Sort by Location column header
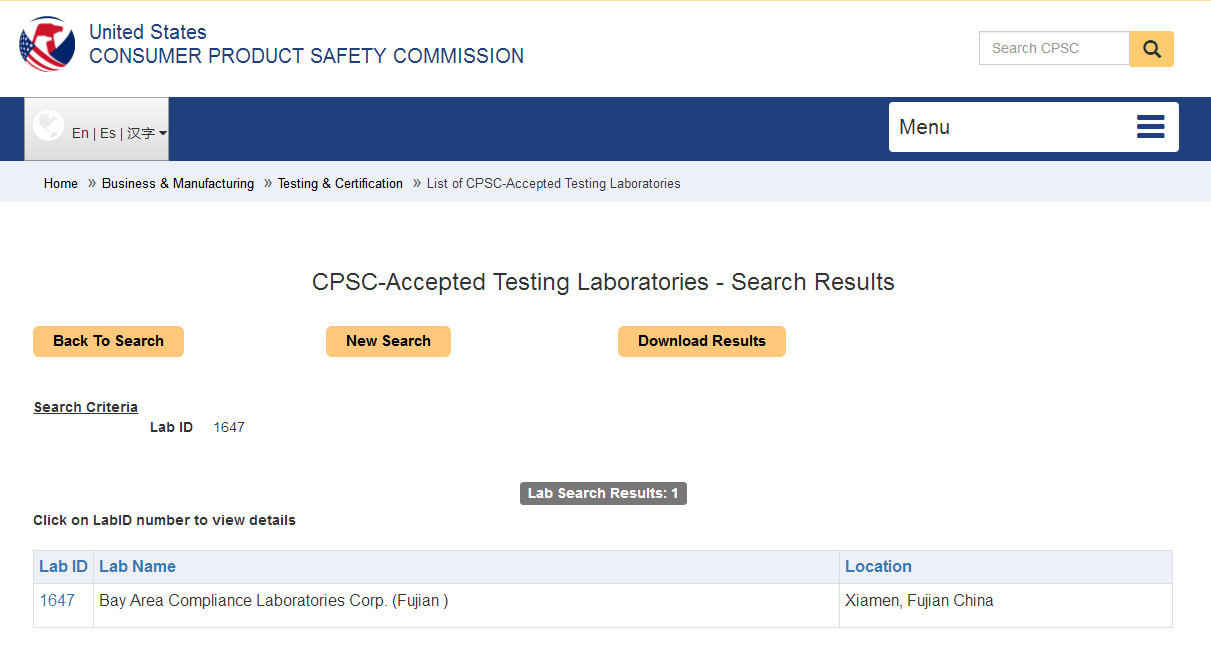1211x656 pixels. (878, 567)
